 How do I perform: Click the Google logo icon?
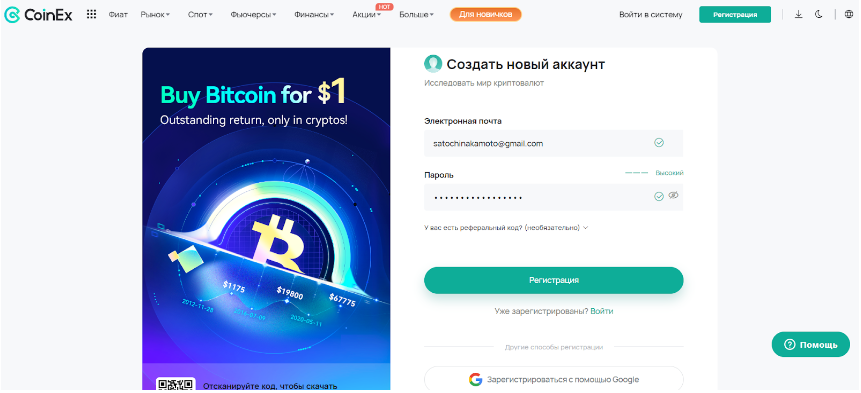coord(476,379)
